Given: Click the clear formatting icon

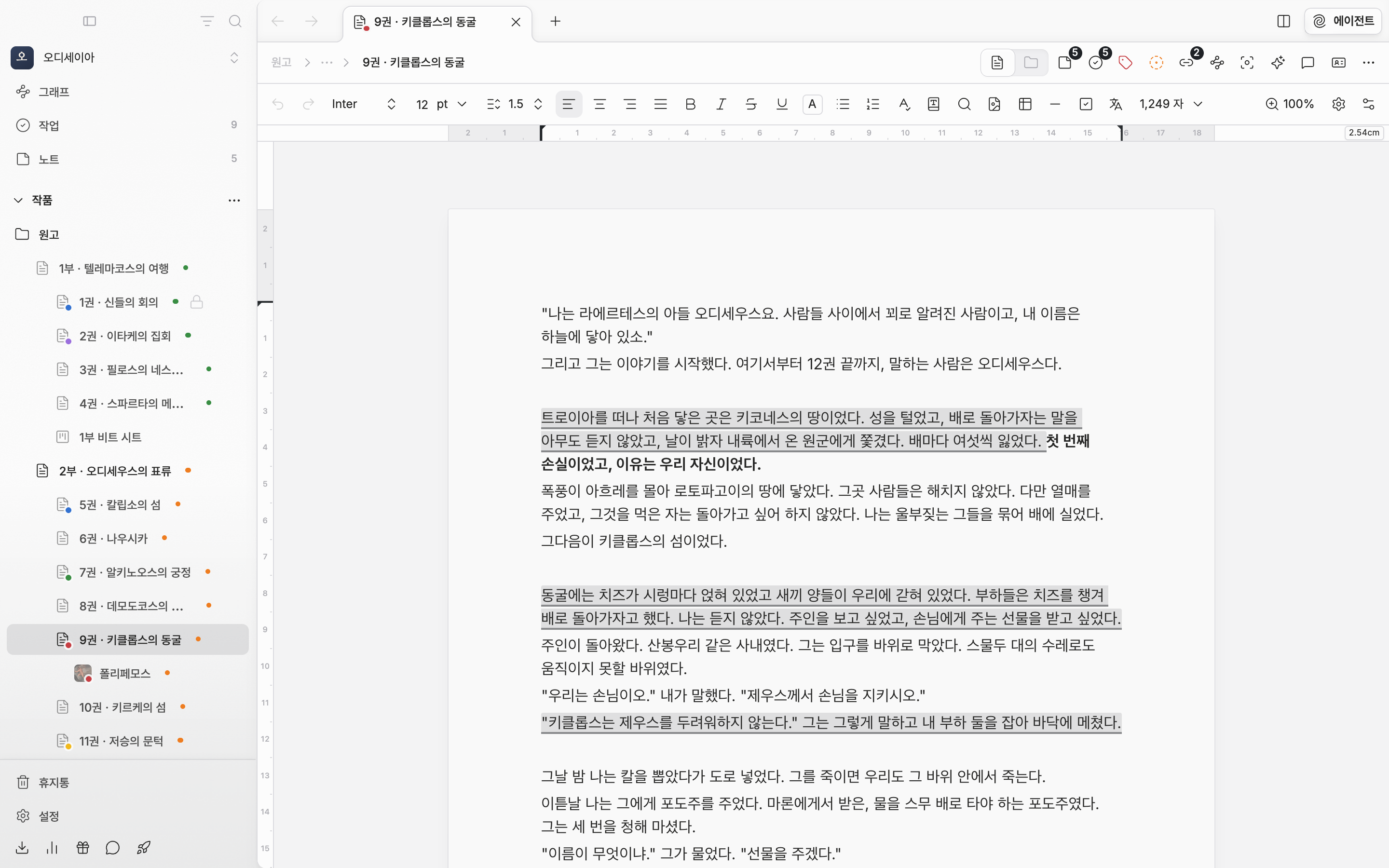Looking at the screenshot, I should [x=904, y=104].
